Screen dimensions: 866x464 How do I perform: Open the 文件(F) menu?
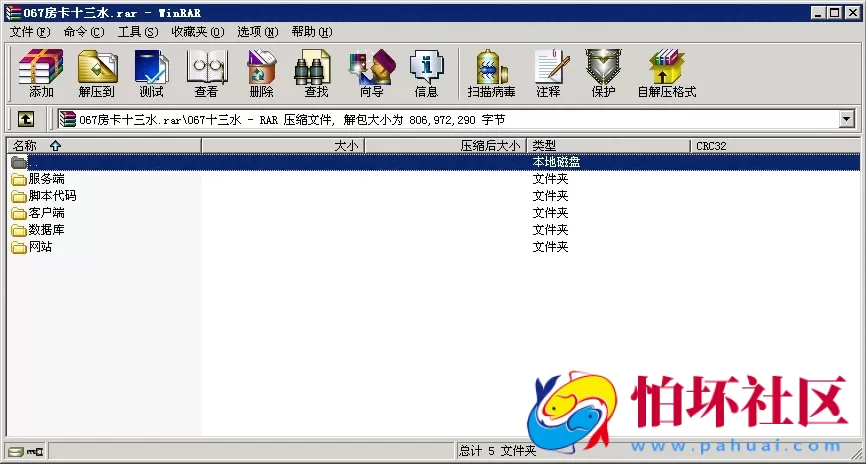pyautogui.click(x=30, y=32)
